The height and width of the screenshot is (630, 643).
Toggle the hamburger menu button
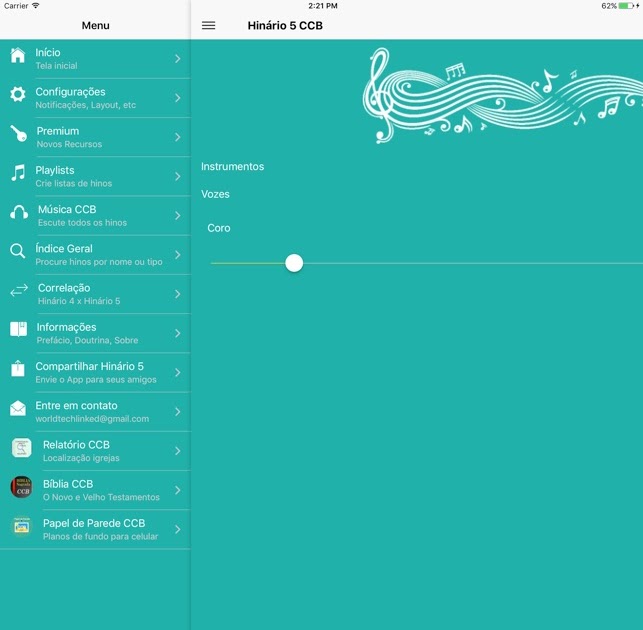tap(208, 25)
